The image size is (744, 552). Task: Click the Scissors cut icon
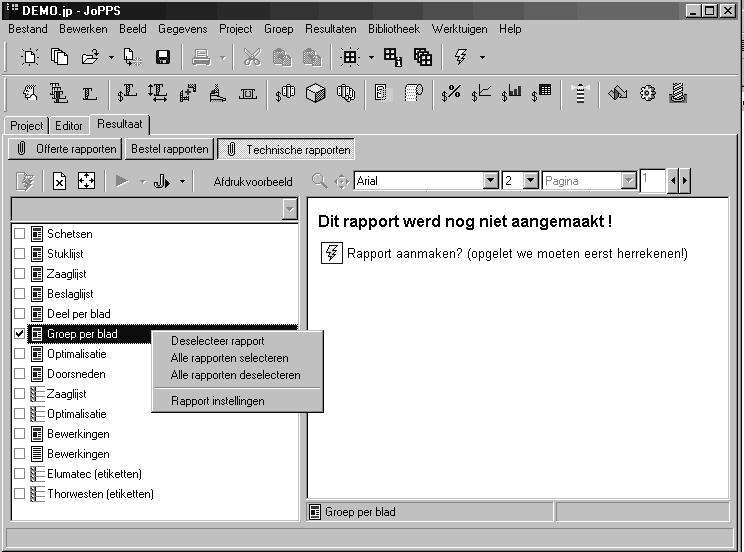[252, 57]
